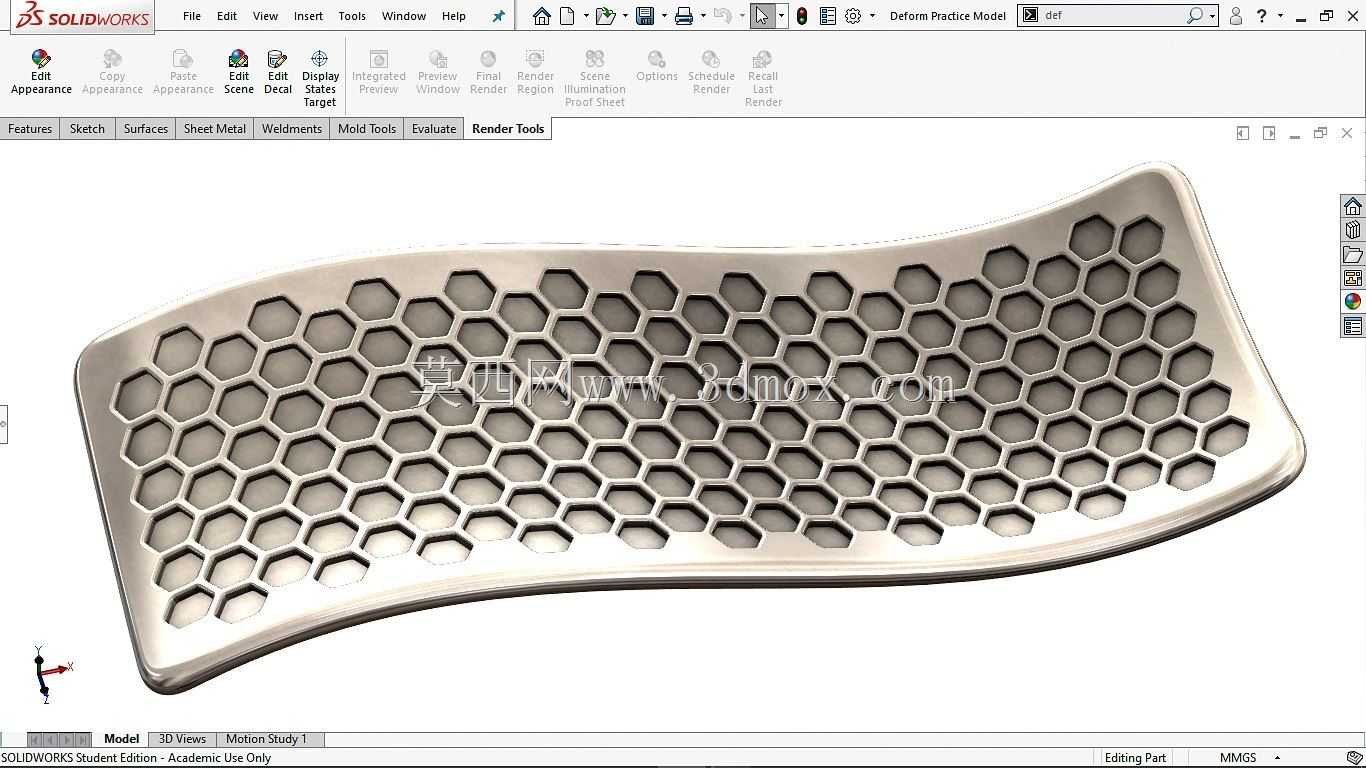Switch to the 3D Views tab
This screenshot has width=1366, height=768.
[182, 739]
